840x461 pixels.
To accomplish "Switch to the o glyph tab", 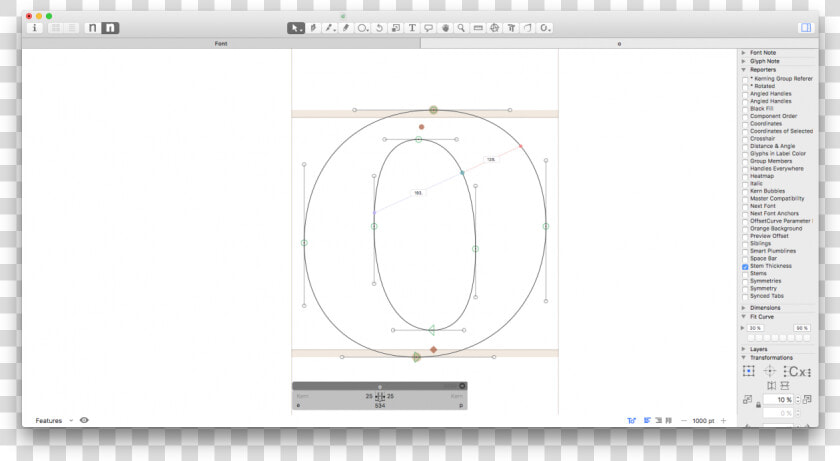I will click(619, 43).
